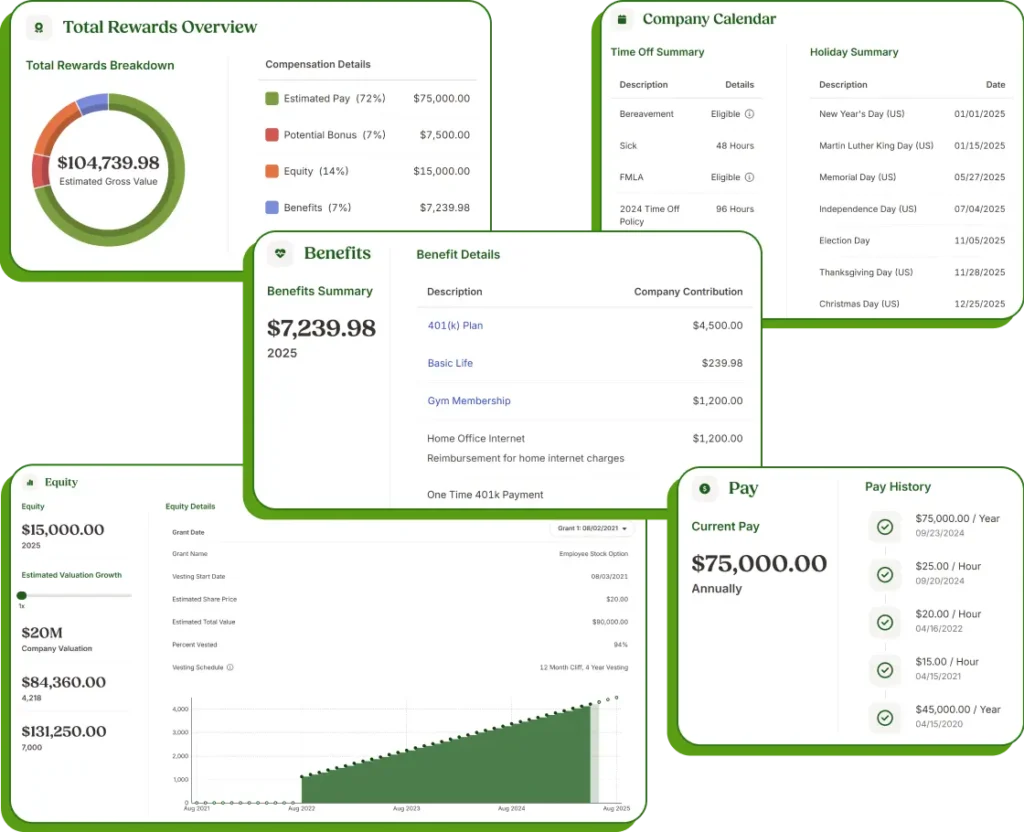Follow the Gym Membership link
This screenshot has height=832, width=1024.
[x=468, y=401]
